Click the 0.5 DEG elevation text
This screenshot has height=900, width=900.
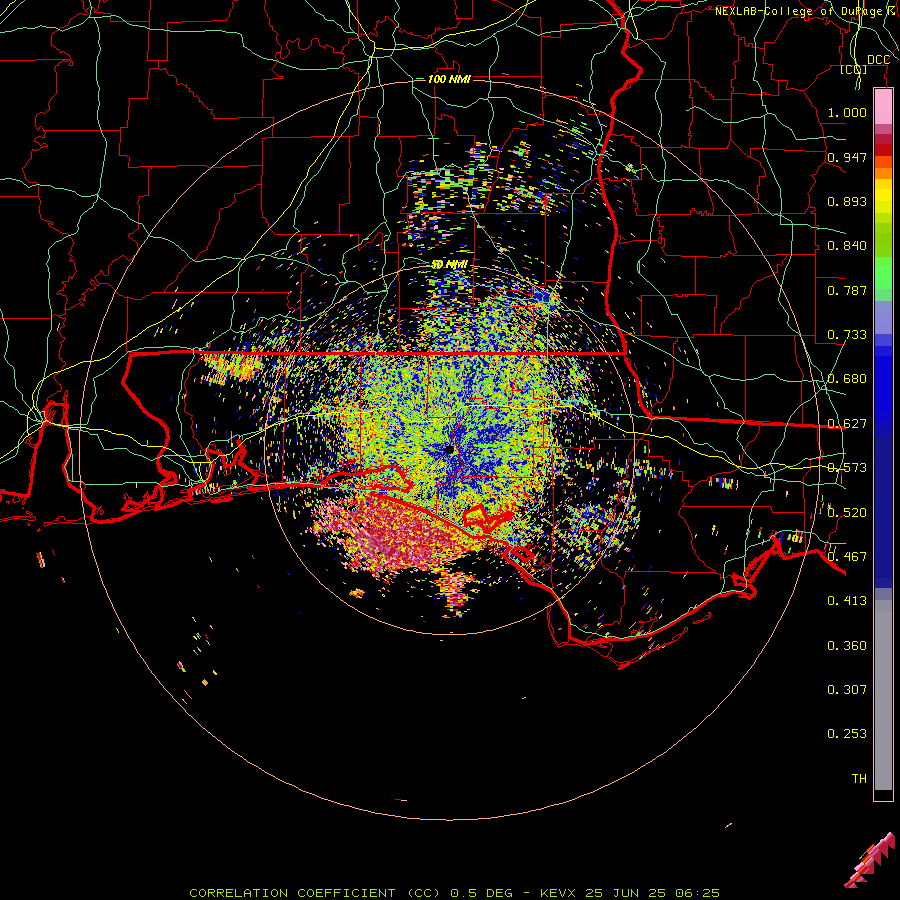(x=481, y=893)
